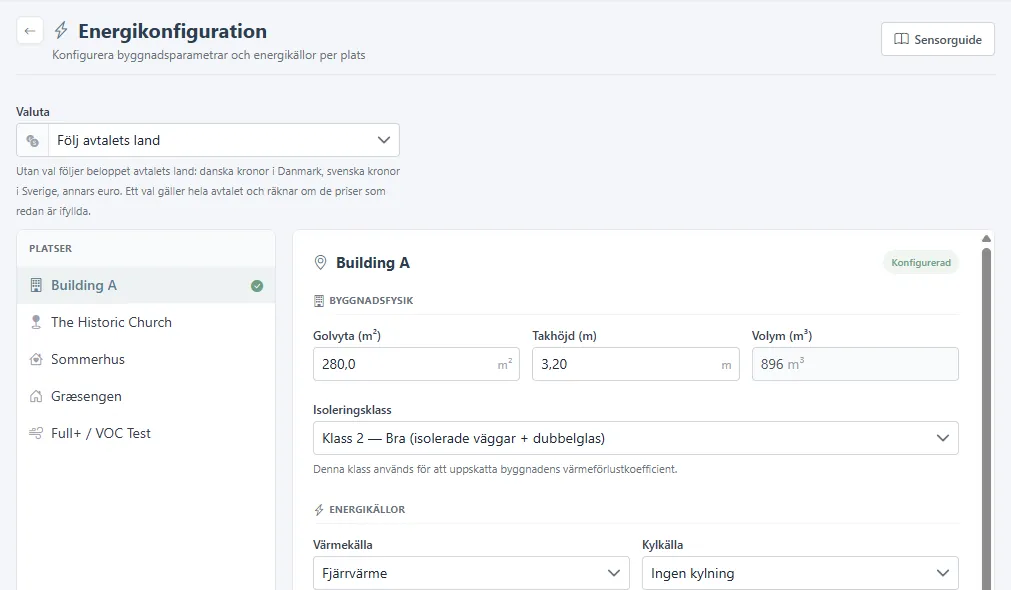Open the Värmekälla Fjärrvärme dropdown
The height and width of the screenshot is (590, 1011).
pos(471,573)
